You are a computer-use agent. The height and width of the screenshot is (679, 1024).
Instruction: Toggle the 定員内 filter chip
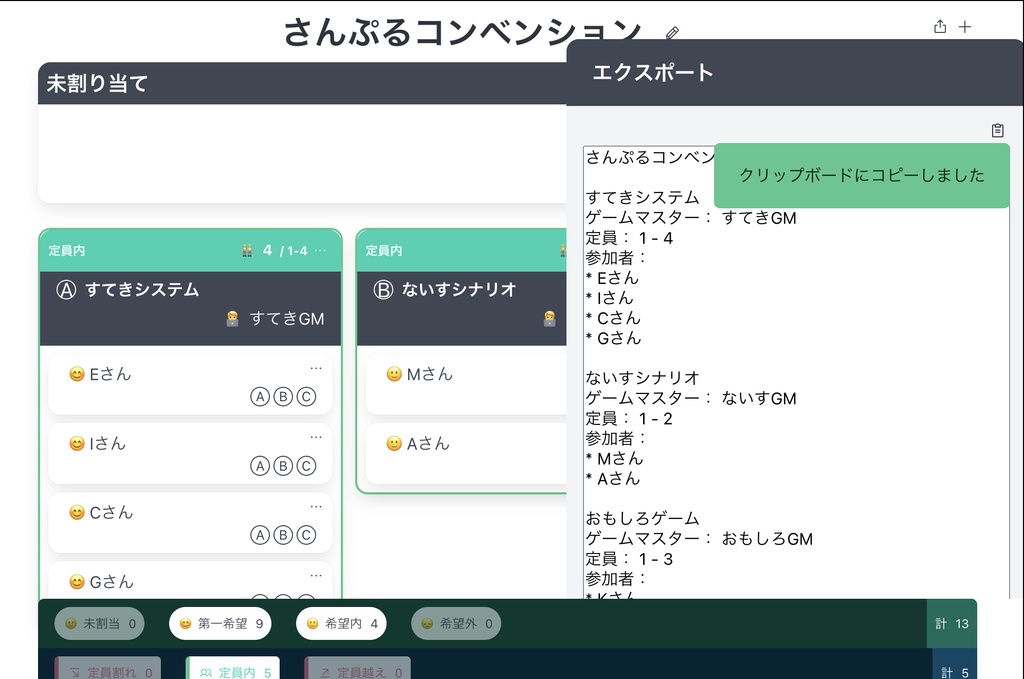click(233, 671)
